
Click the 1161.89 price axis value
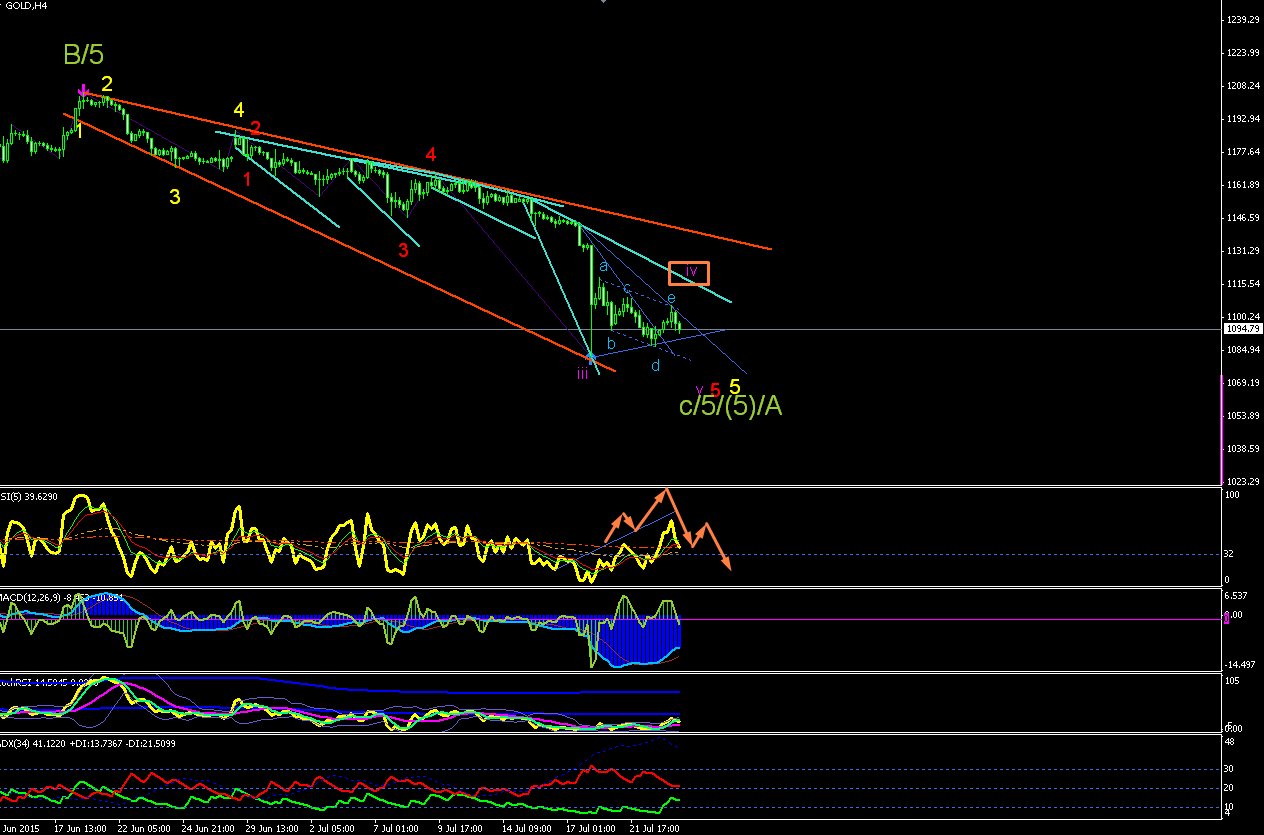[x=1245, y=185]
